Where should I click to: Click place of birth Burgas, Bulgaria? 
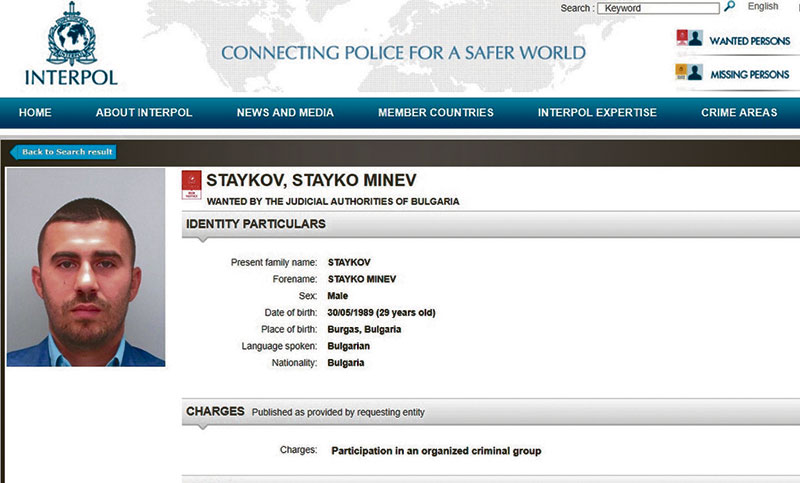(364, 329)
